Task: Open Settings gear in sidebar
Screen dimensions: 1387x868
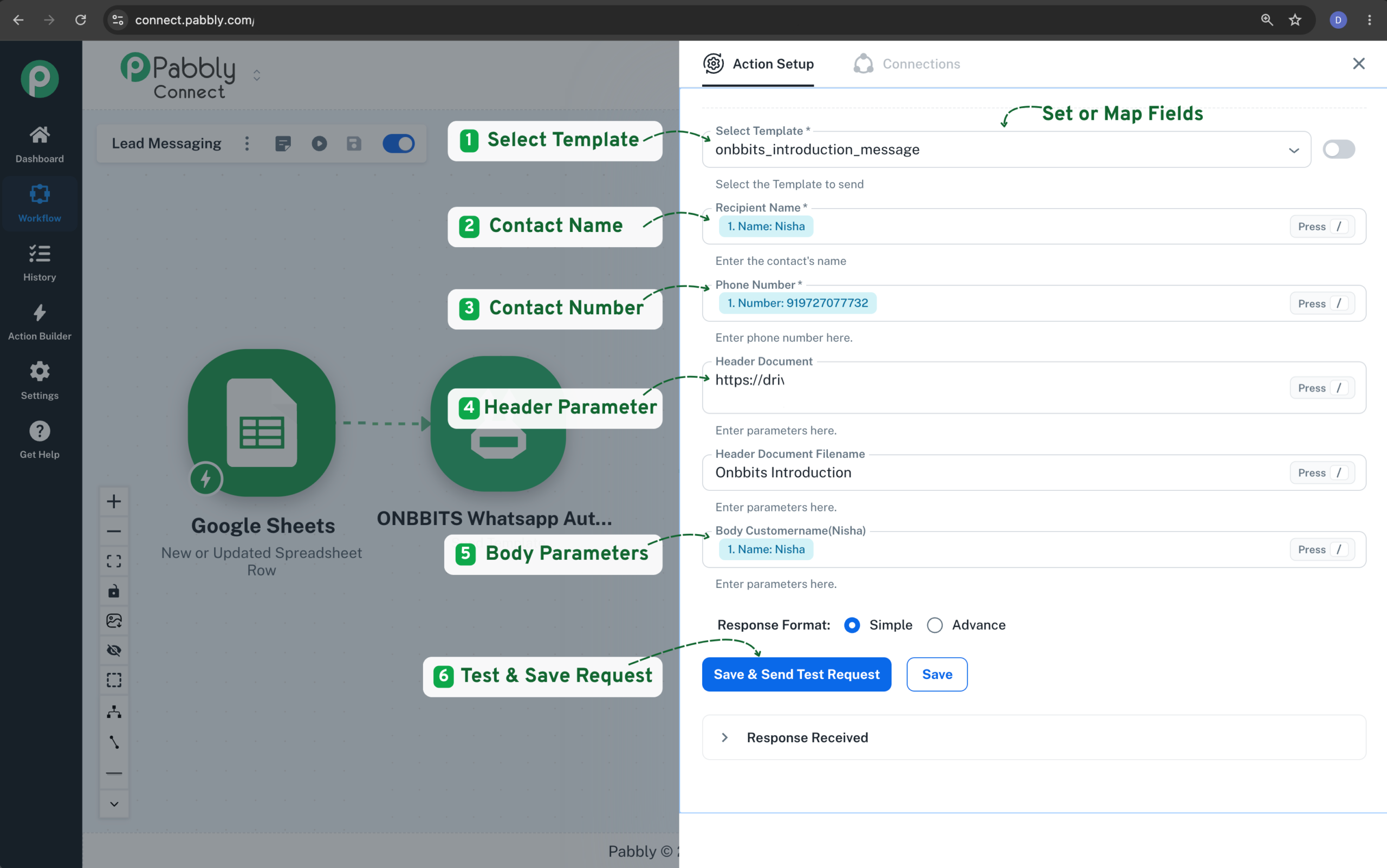Action: [x=40, y=372]
